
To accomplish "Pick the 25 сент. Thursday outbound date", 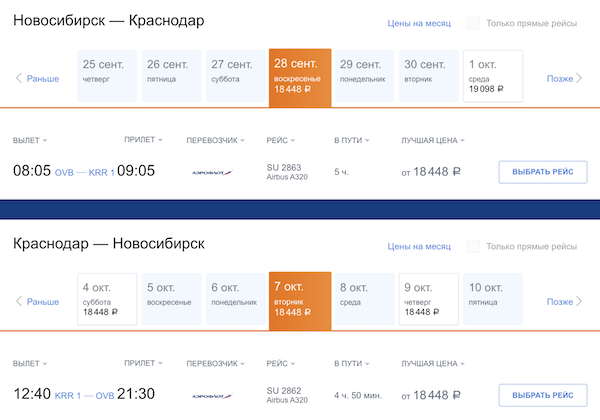I will click(x=105, y=76).
